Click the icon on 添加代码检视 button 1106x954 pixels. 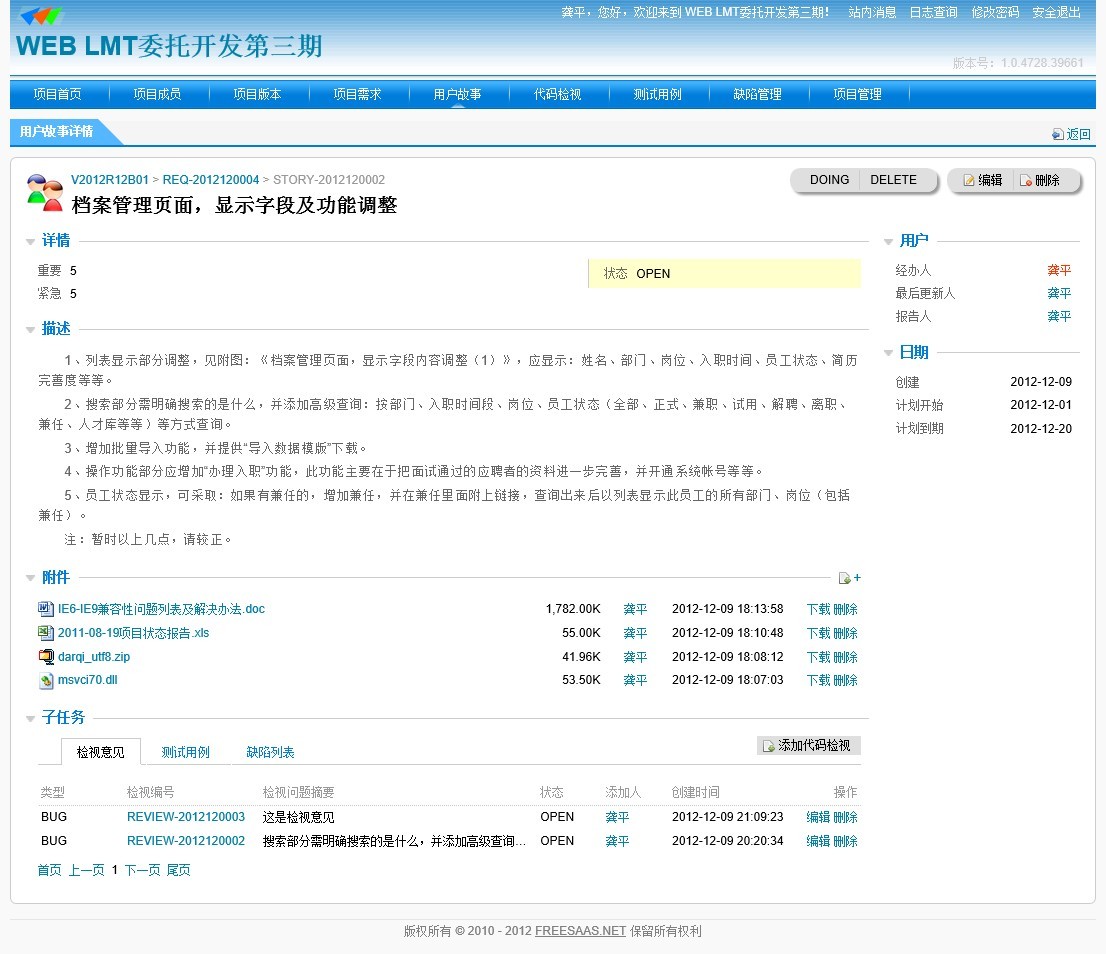[x=769, y=746]
